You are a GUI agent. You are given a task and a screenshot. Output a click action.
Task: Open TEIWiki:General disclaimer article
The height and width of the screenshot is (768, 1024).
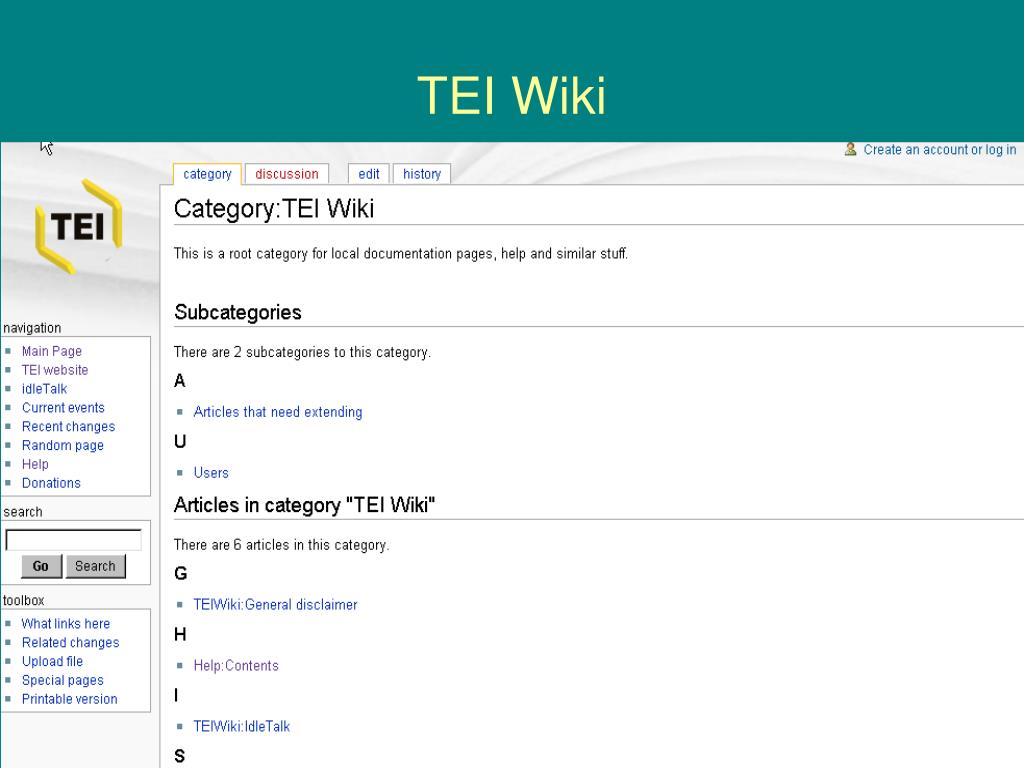pyautogui.click(x=275, y=605)
